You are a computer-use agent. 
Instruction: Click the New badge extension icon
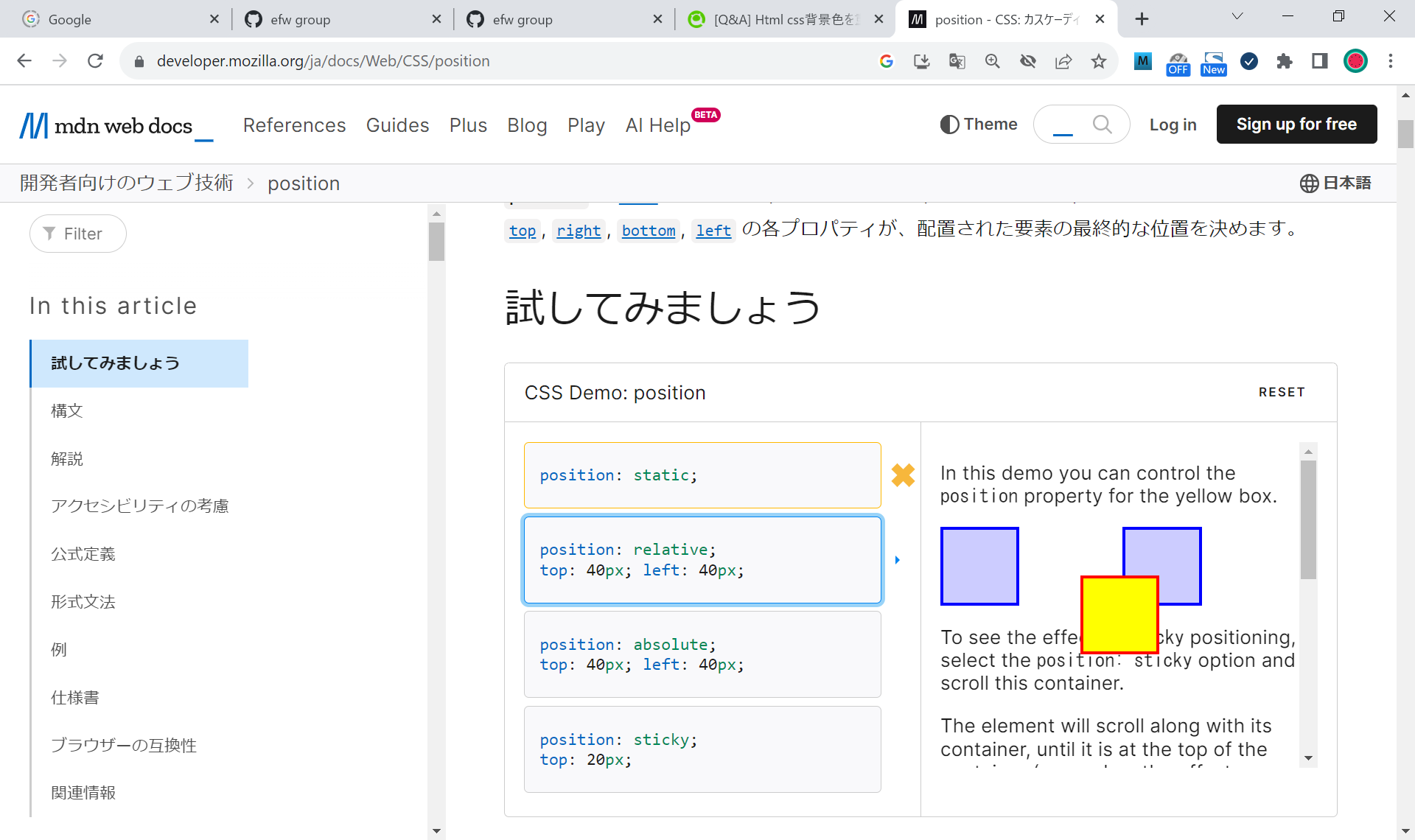[x=1214, y=63]
